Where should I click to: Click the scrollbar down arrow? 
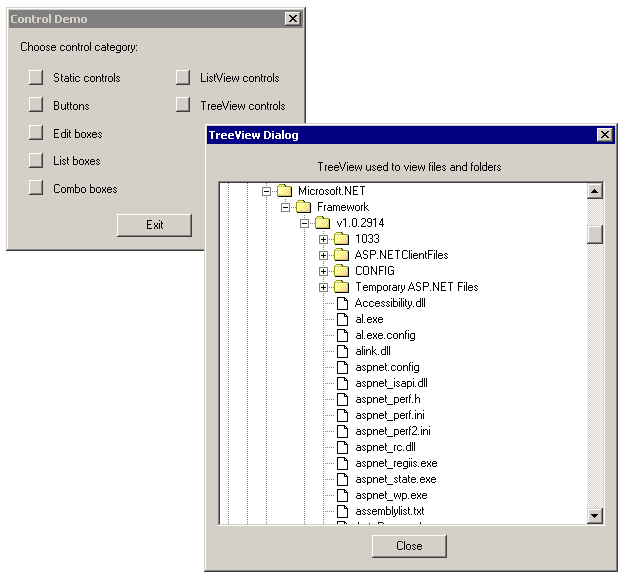tap(595, 516)
